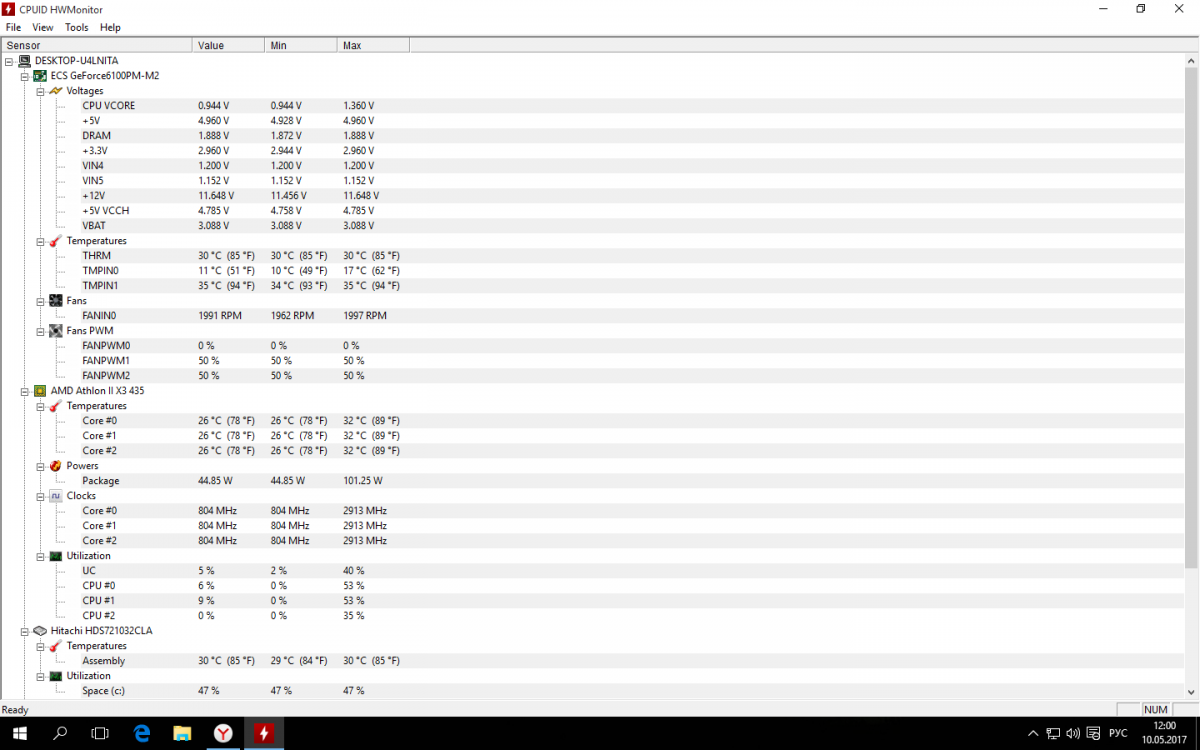Open Task View on the taskbar
1200x750 pixels.
(x=100, y=733)
